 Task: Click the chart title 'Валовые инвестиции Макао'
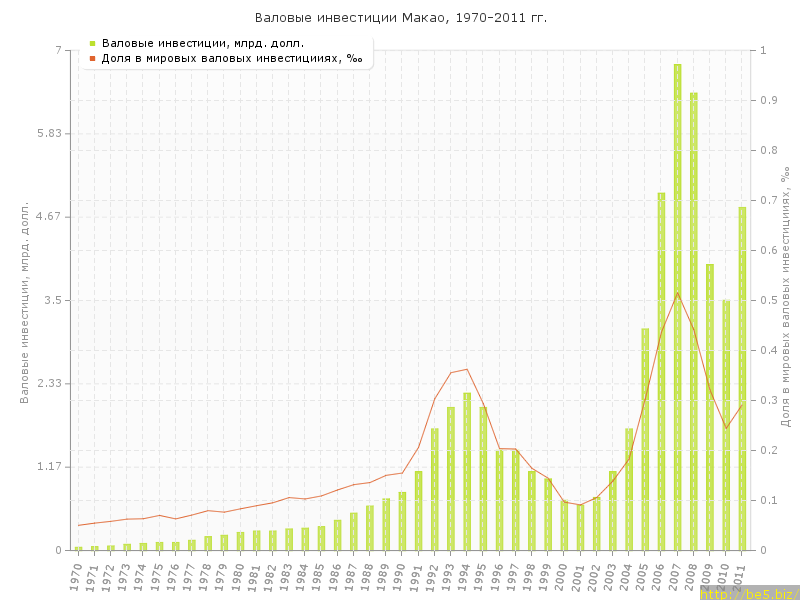pyautogui.click(x=400, y=18)
